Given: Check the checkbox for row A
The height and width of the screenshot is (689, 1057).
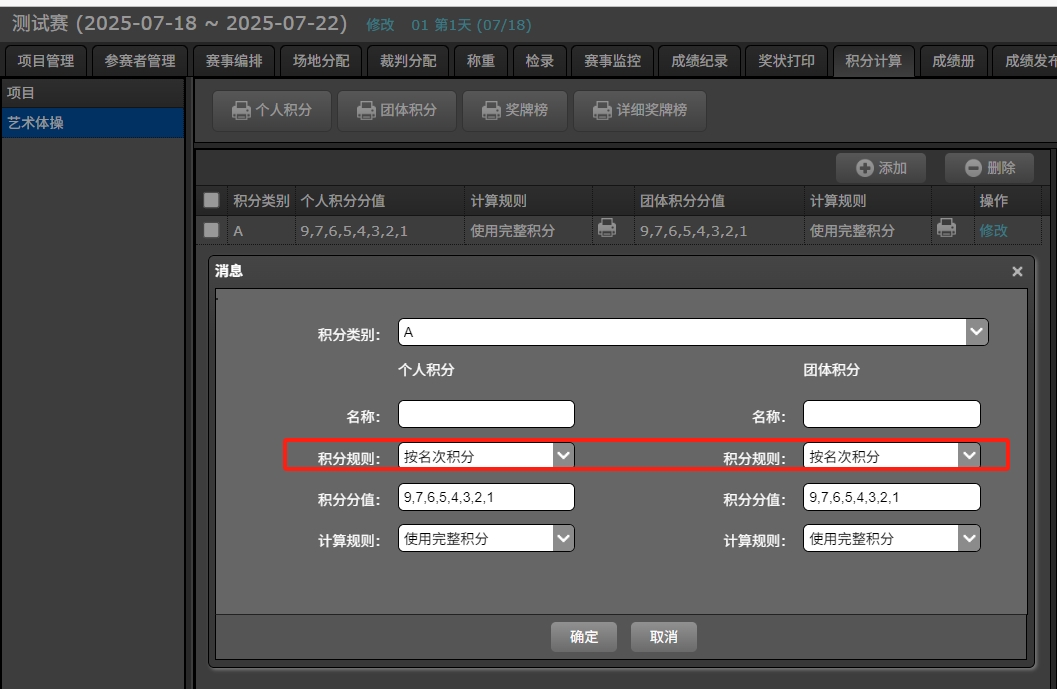Looking at the screenshot, I should click(x=211, y=230).
